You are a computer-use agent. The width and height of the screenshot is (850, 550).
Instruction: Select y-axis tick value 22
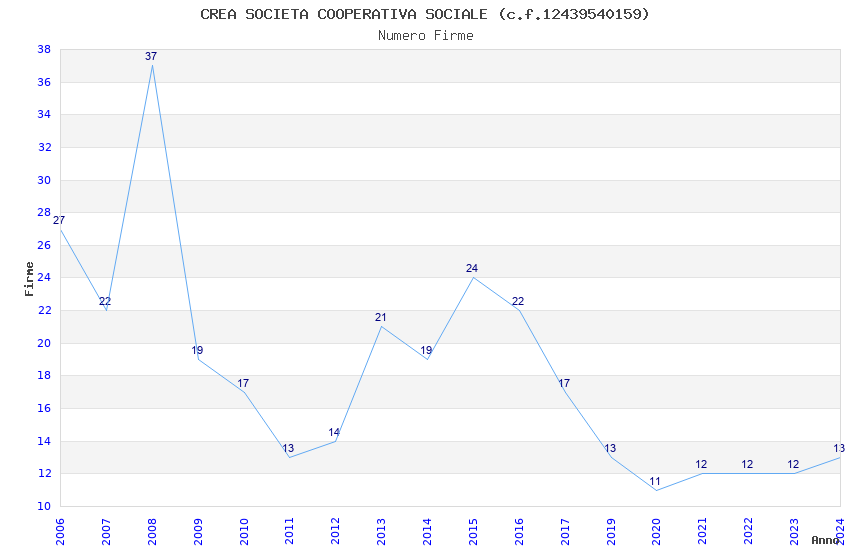click(x=44, y=310)
